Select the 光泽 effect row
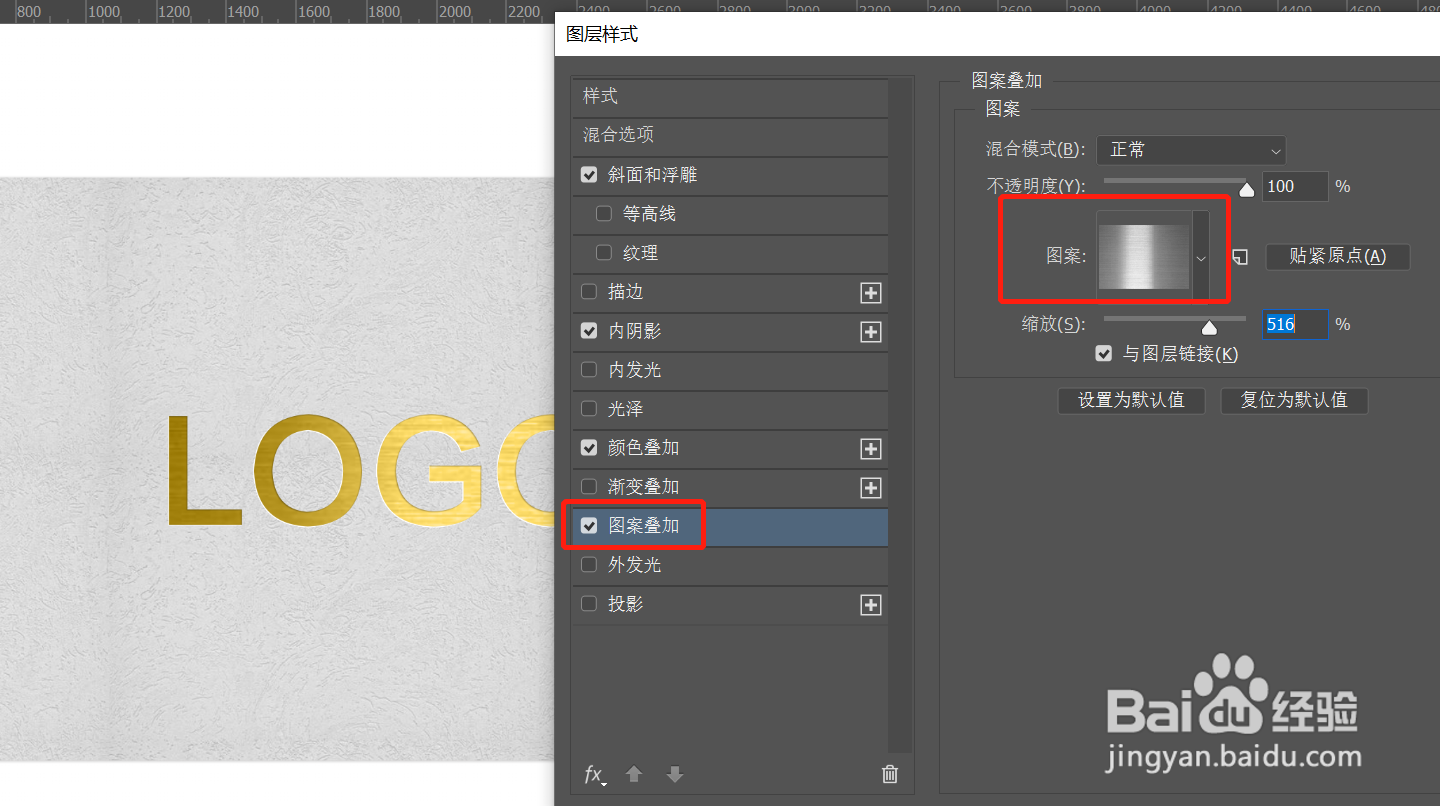1440x806 pixels. 730,409
